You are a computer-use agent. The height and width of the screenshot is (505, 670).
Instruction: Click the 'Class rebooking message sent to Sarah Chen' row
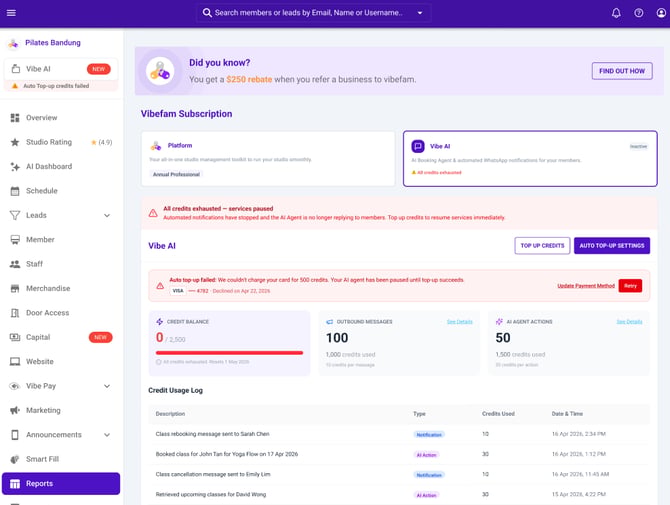399,434
